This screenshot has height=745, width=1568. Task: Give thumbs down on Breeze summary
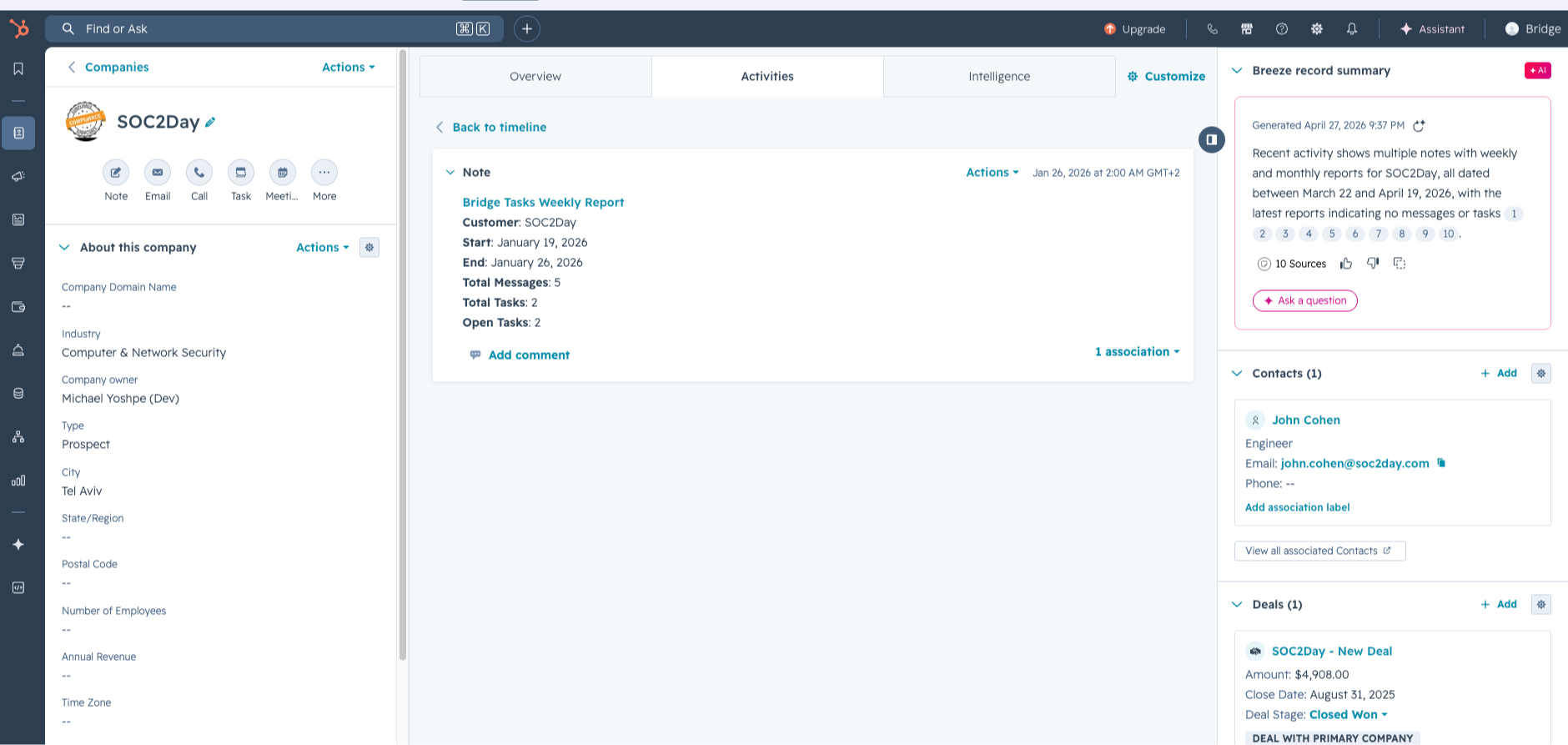[x=1373, y=264]
